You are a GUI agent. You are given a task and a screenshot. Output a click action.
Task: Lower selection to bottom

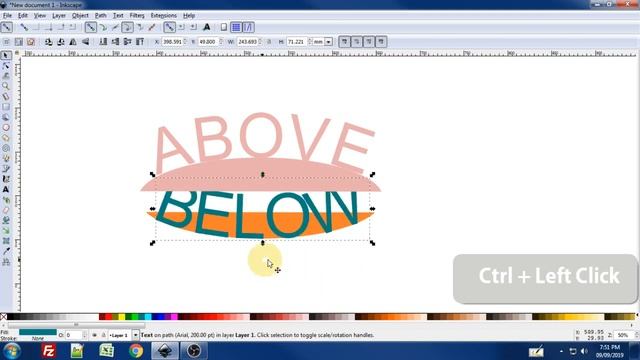tap(103, 42)
